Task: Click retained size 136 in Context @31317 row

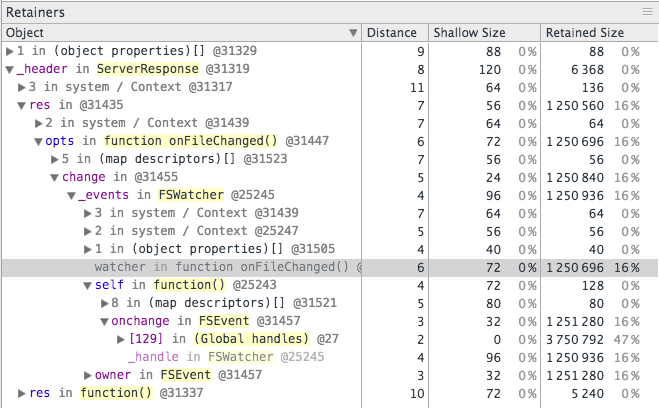Action: pyautogui.click(x=593, y=87)
